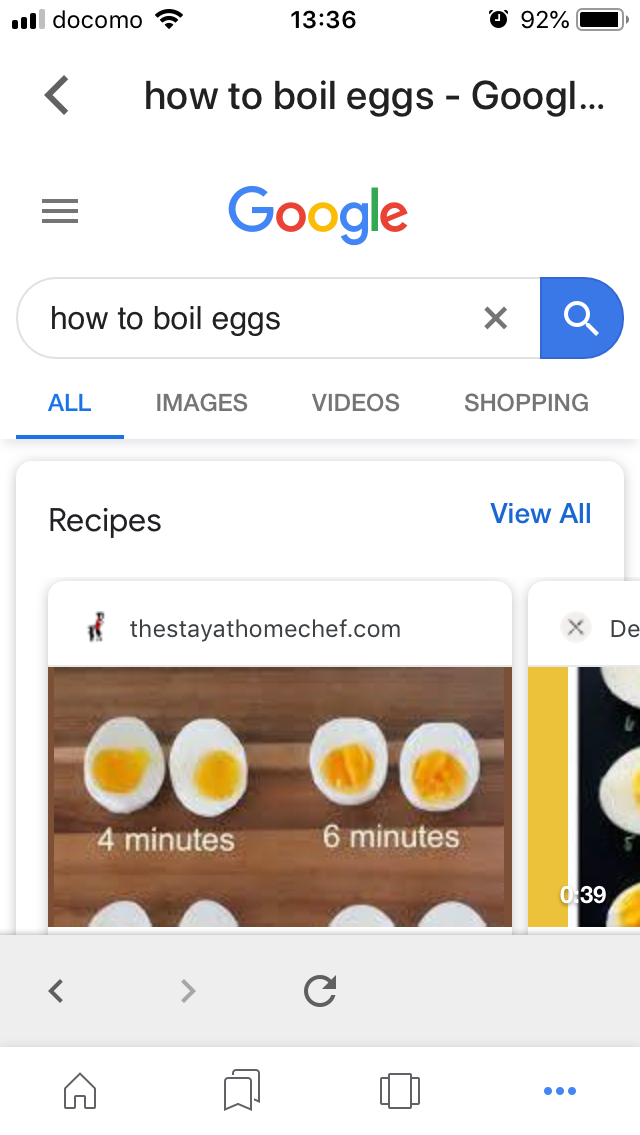Open the 0:39 video recipe card
Image resolution: width=640 pixels, height=1135 pixels.
[x=584, y=796]
